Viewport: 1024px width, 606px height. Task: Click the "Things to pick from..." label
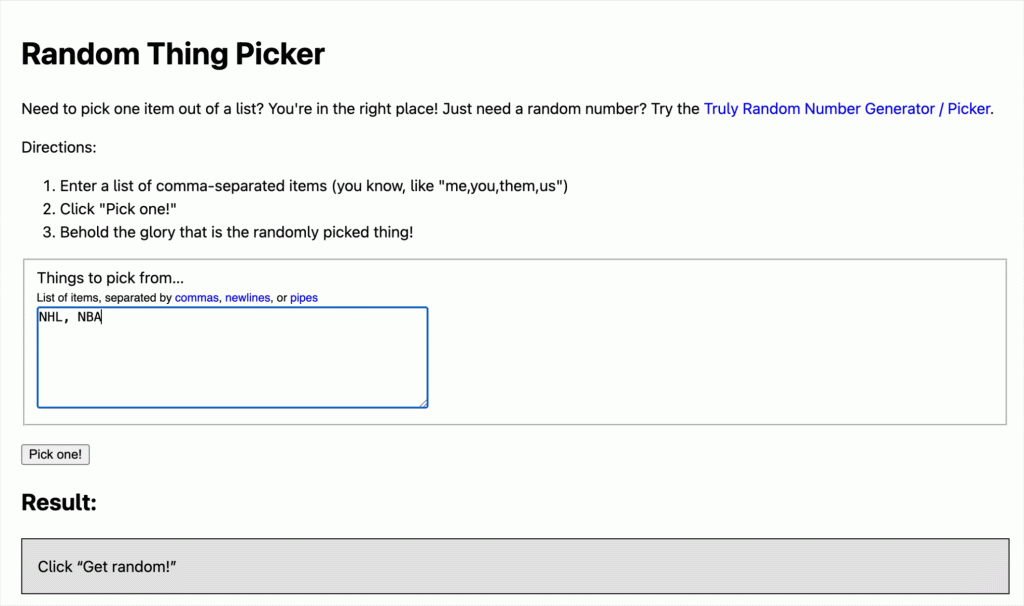(110, 278)
